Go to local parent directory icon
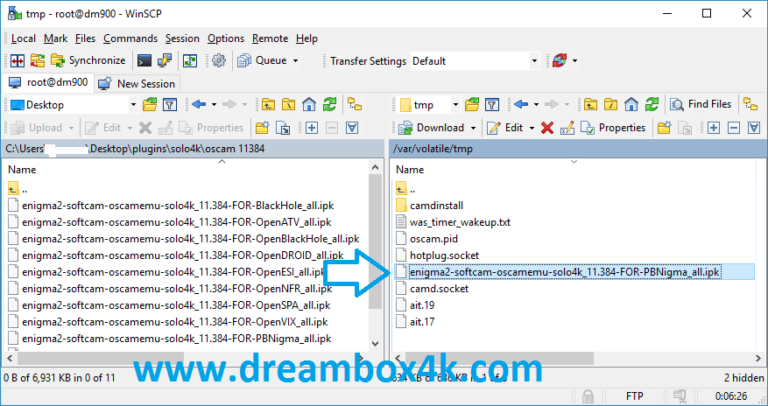 [268, 104]
